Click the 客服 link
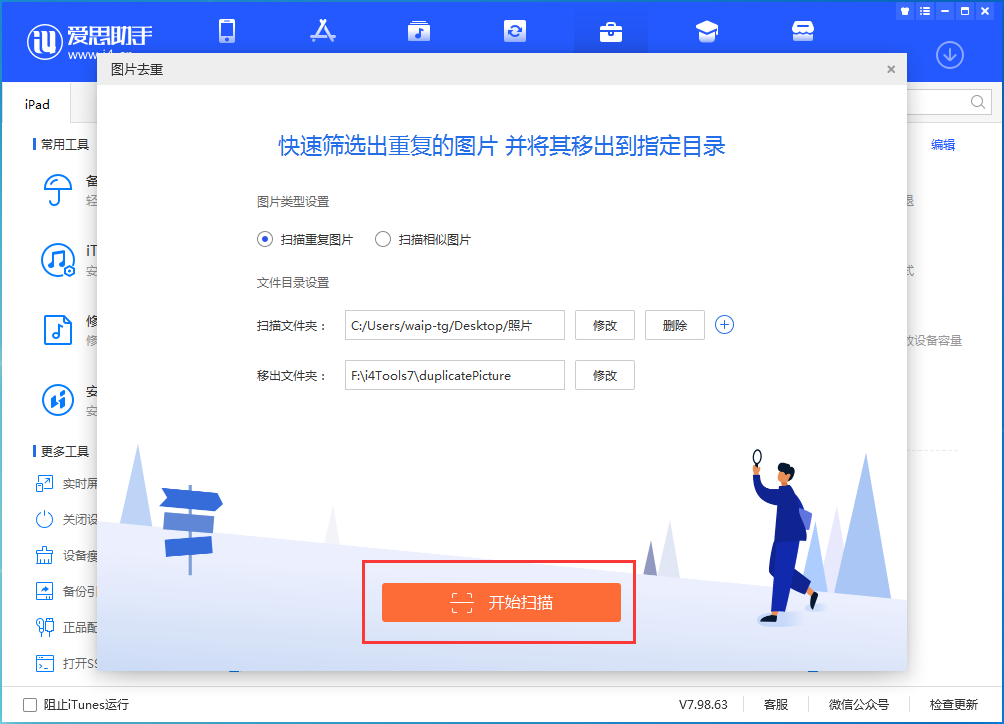 click(x=776, y=705)
